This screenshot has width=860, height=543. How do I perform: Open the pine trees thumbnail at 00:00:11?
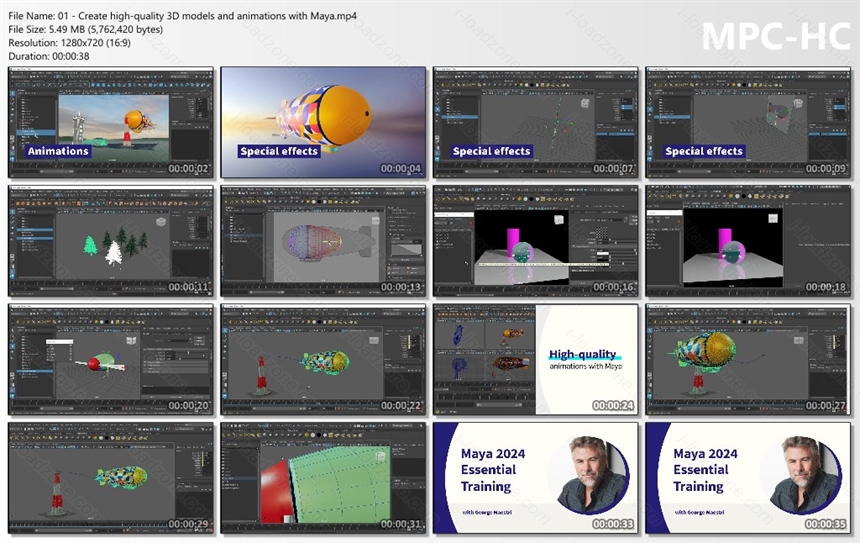tap(111, 241)
